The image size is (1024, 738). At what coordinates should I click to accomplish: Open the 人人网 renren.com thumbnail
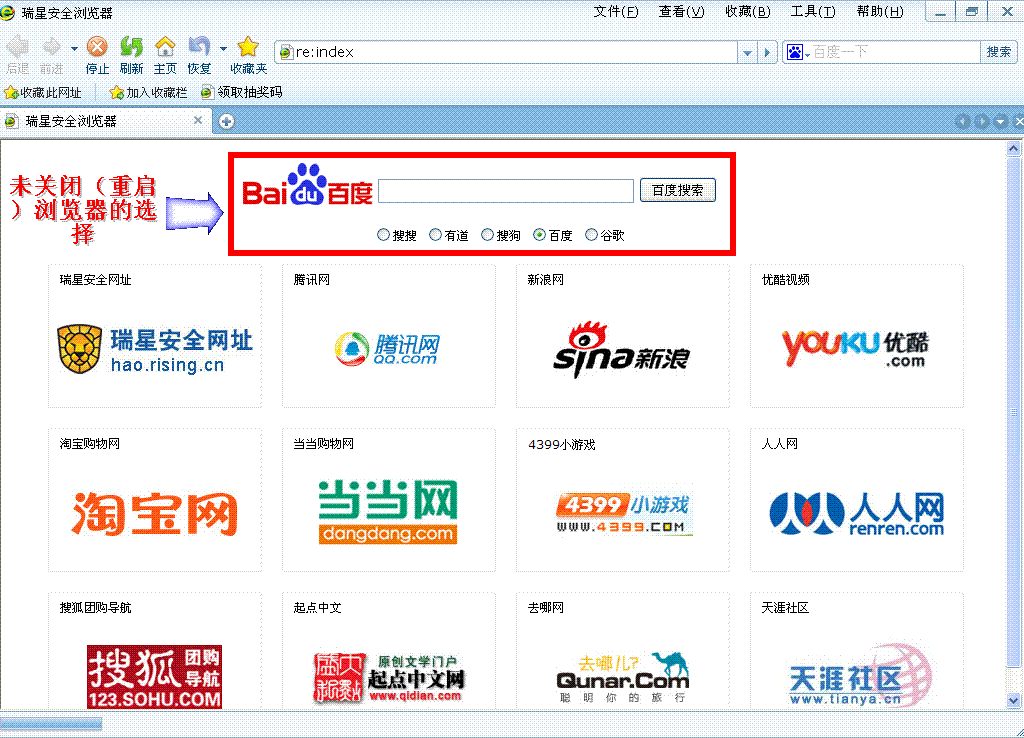(857, 514)
